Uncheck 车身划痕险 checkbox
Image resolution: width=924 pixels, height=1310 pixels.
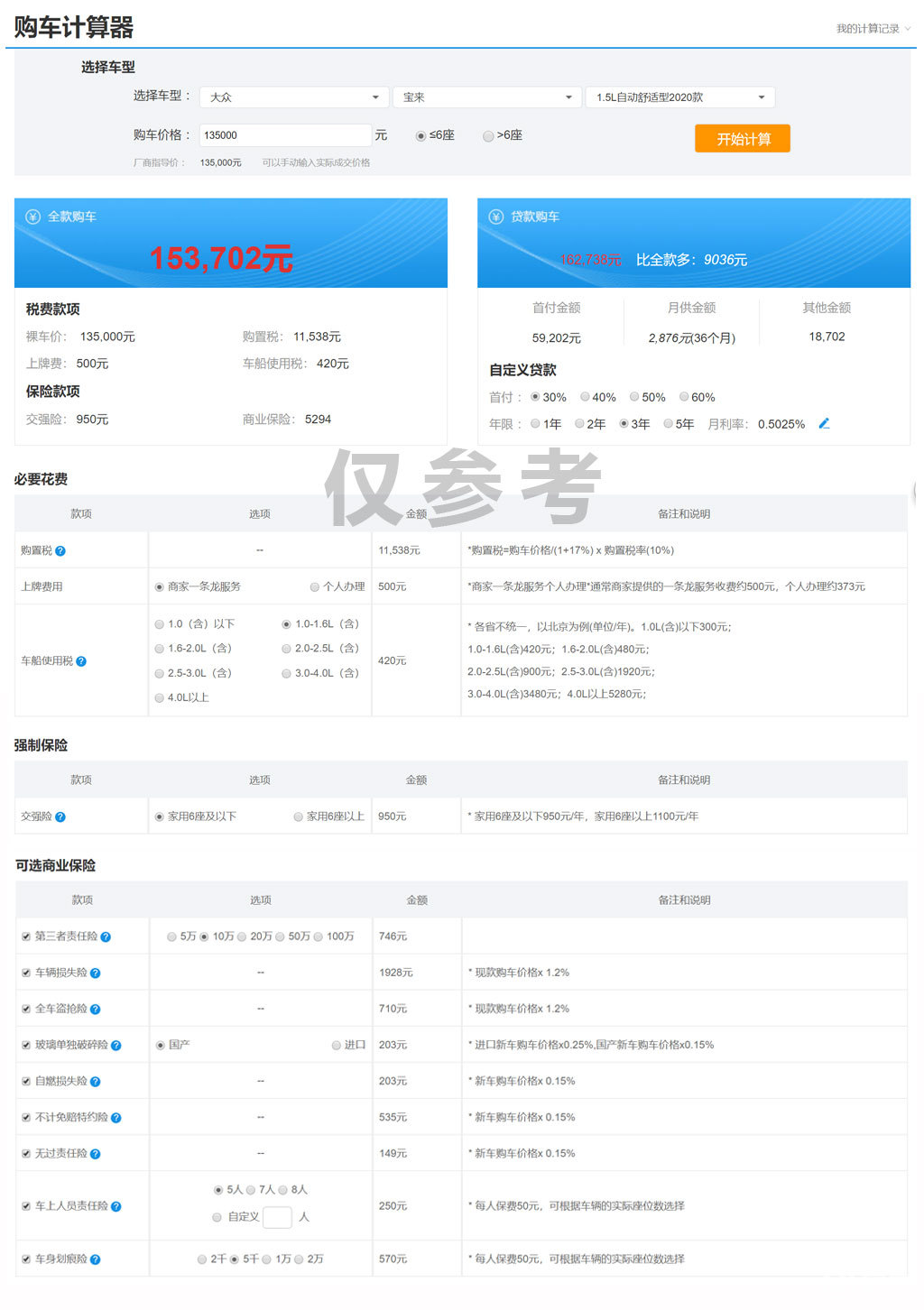pos(26,1259)
